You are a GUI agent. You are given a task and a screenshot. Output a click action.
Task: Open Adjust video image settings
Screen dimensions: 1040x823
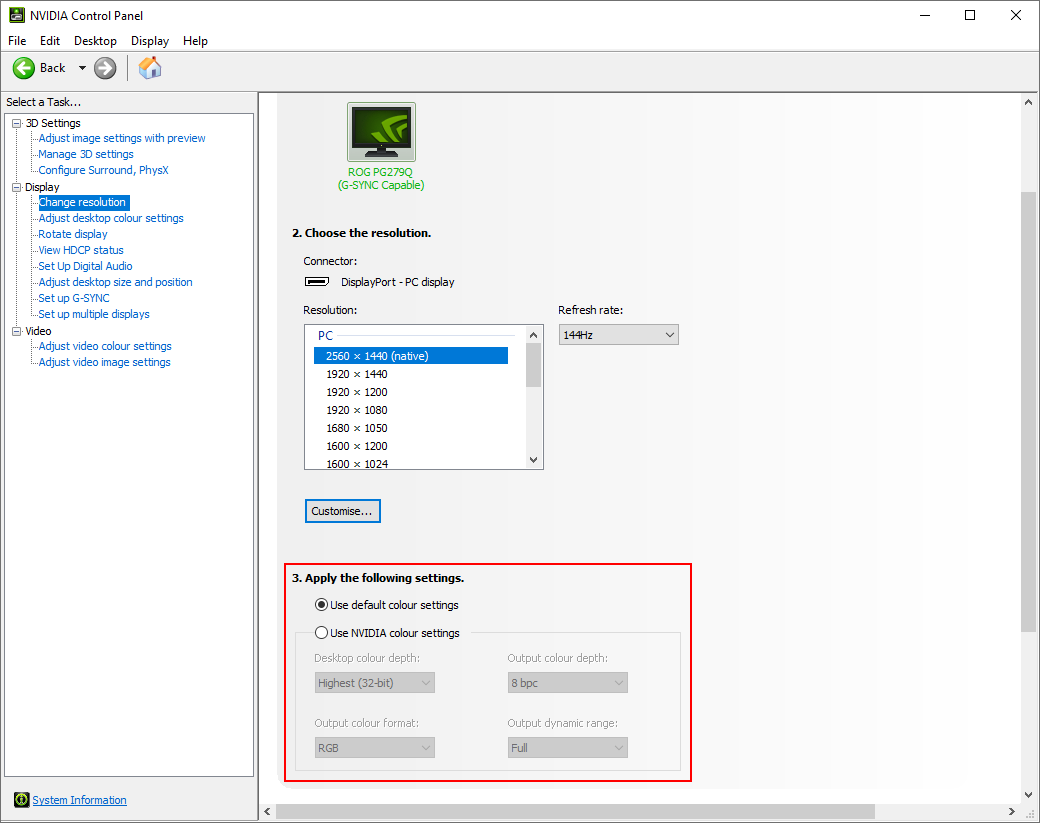[x=104, y=362]
